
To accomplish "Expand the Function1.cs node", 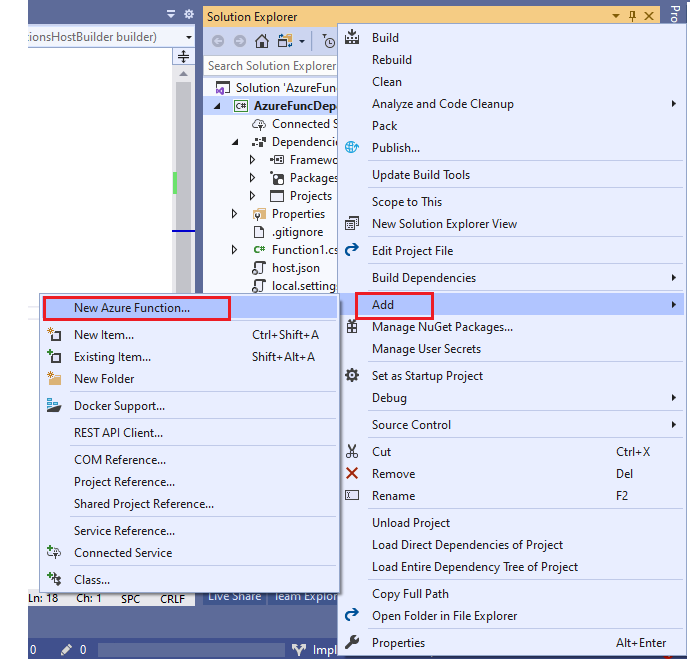I will tap(235, 249).
